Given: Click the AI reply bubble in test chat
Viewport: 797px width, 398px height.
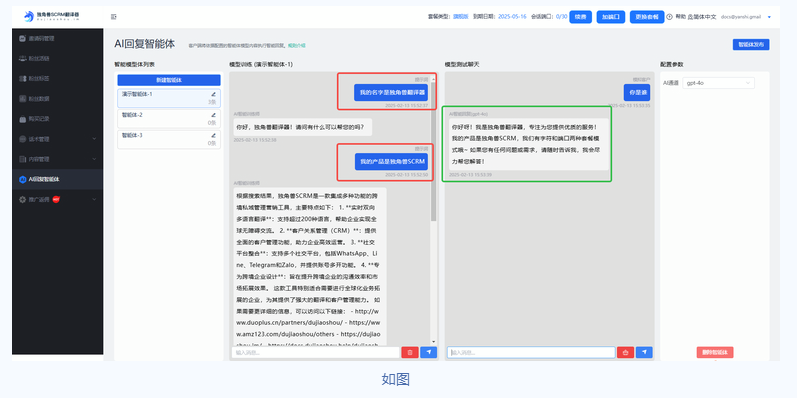Looking at the screenshot, I should (528, 144).
